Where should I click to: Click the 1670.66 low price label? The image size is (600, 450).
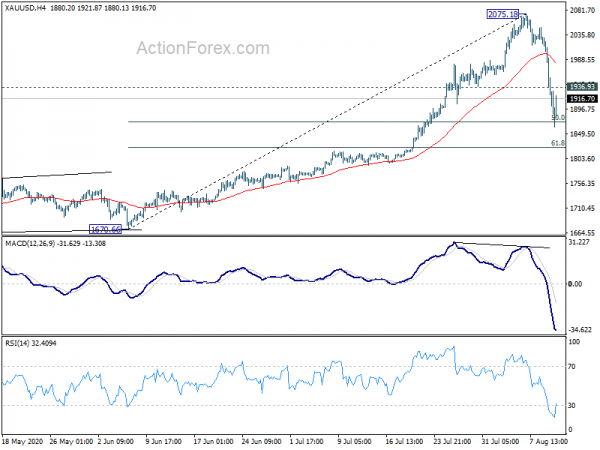click(105, 230)
